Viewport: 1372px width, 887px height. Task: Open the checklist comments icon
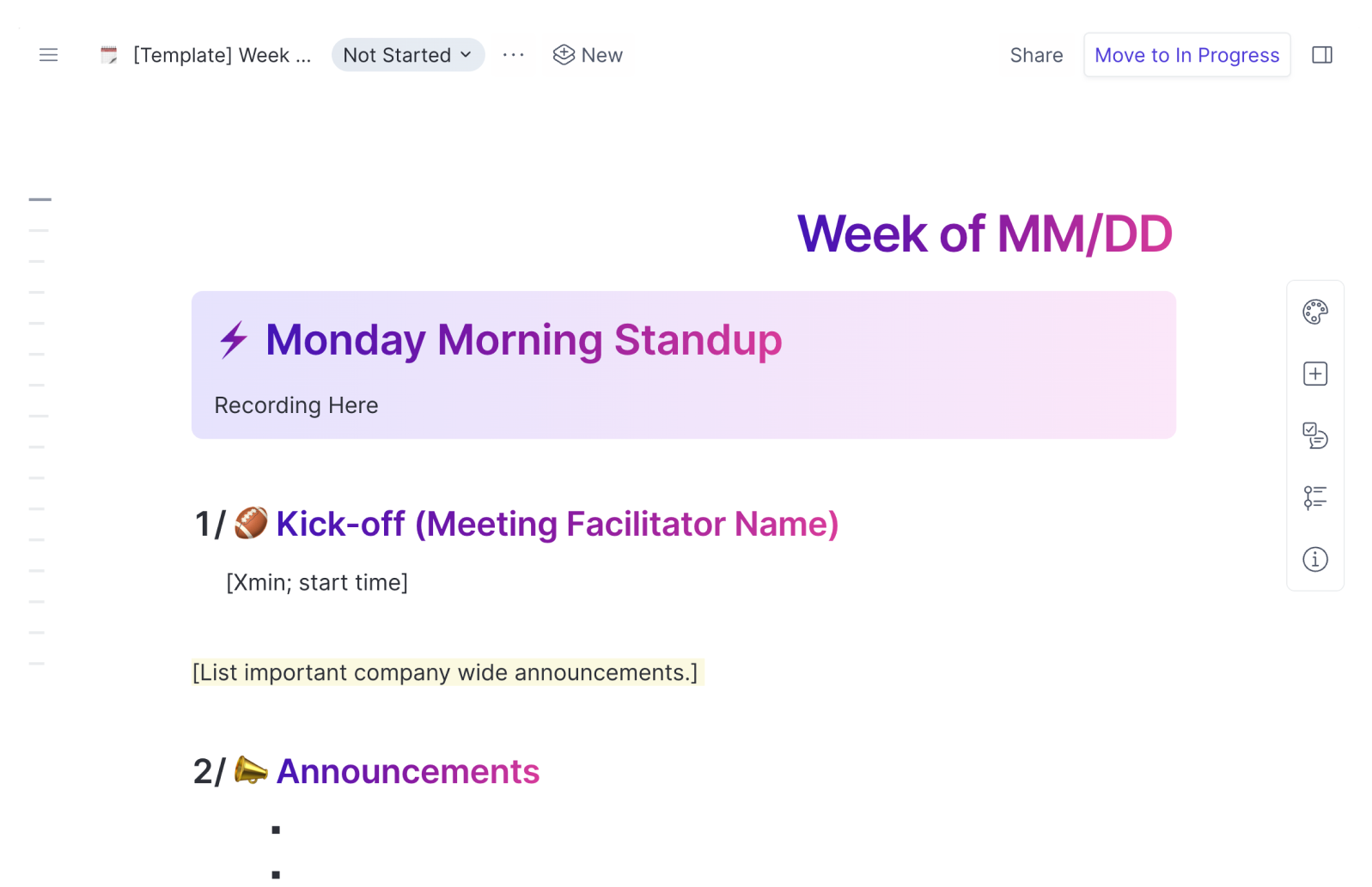click(1314, 435)
